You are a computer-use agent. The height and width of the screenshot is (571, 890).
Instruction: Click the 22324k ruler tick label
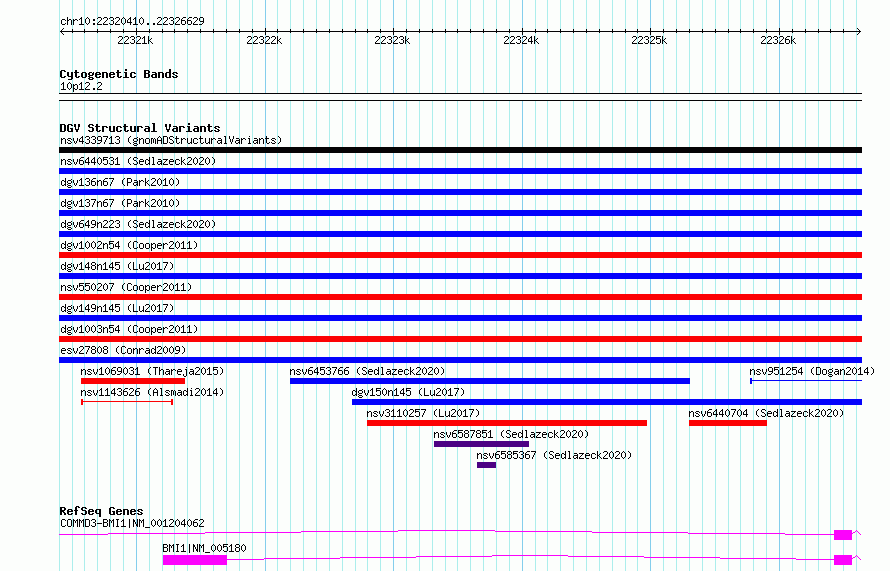[x=521, y=40]
